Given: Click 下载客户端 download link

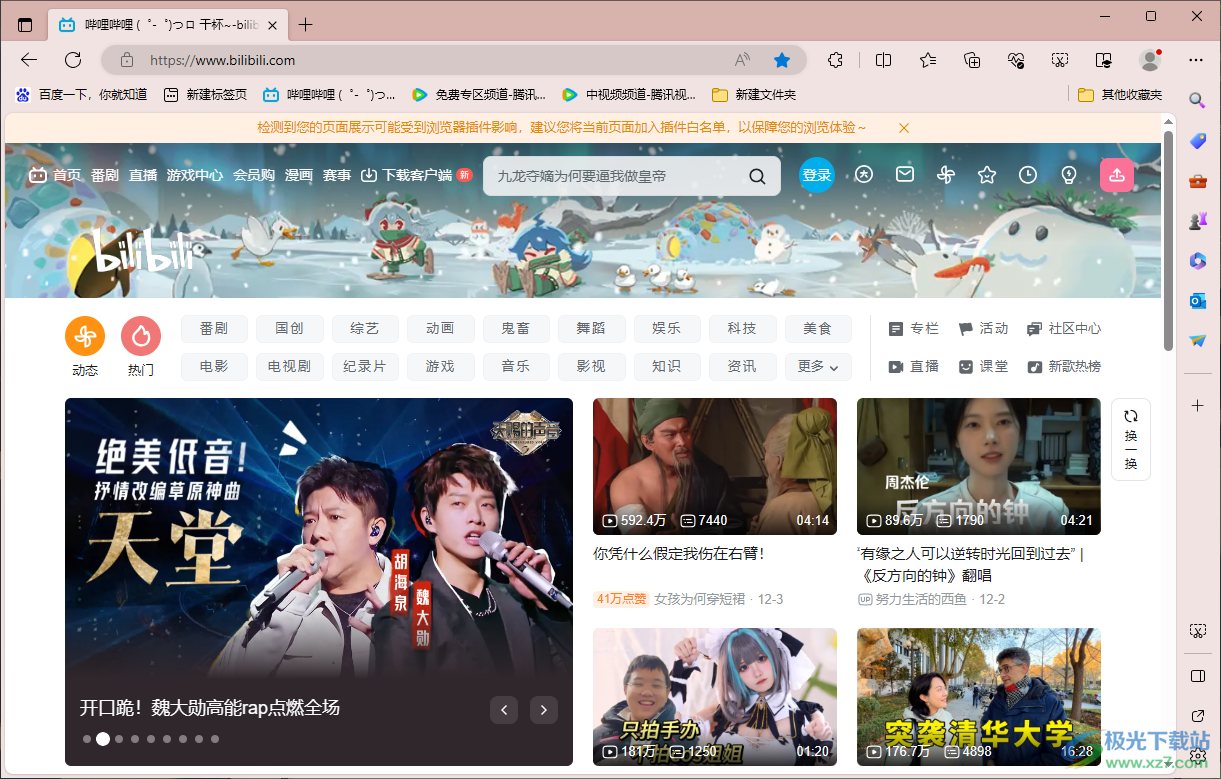Looking at the screenshot, I should pyautogui.click(x=416, y=175).
